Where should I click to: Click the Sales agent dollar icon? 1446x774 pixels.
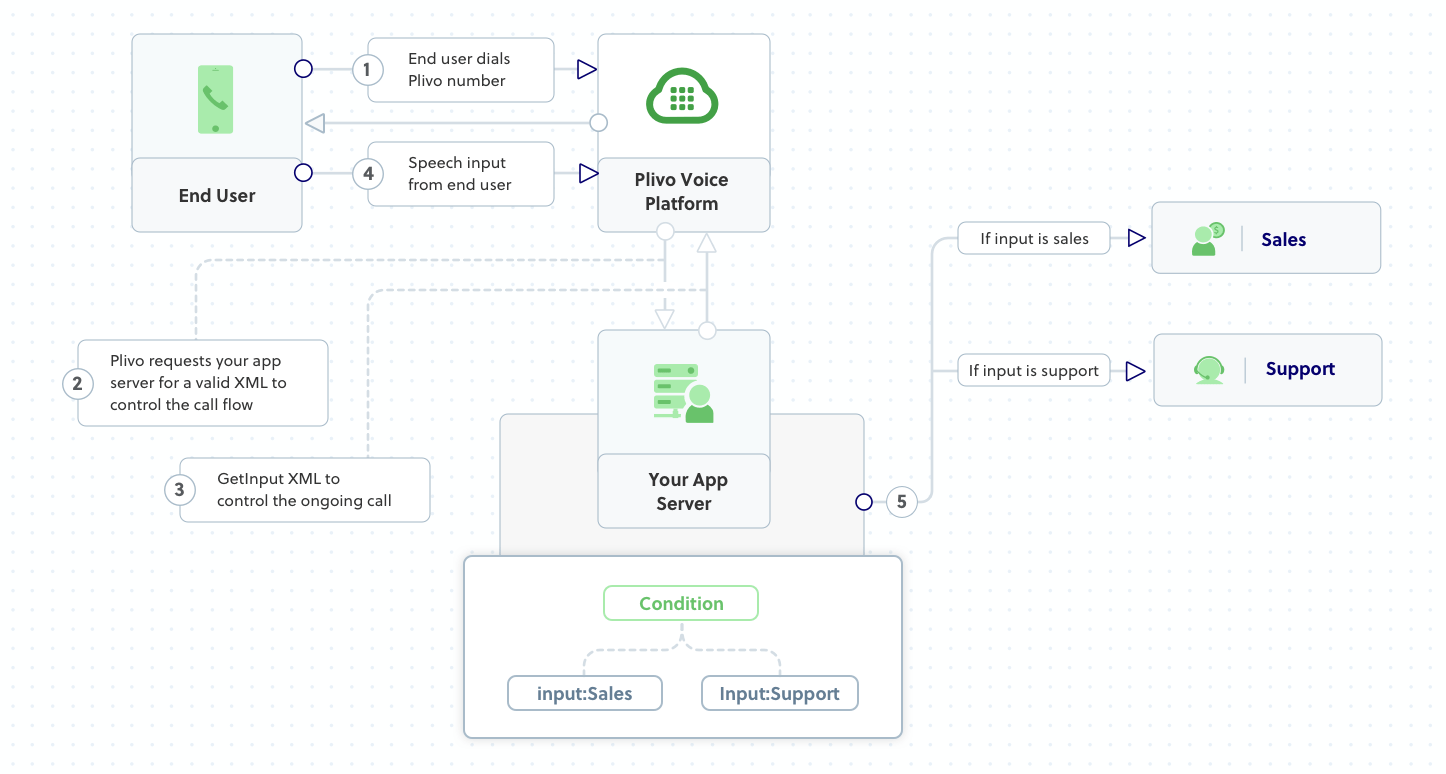point(1208,239)
